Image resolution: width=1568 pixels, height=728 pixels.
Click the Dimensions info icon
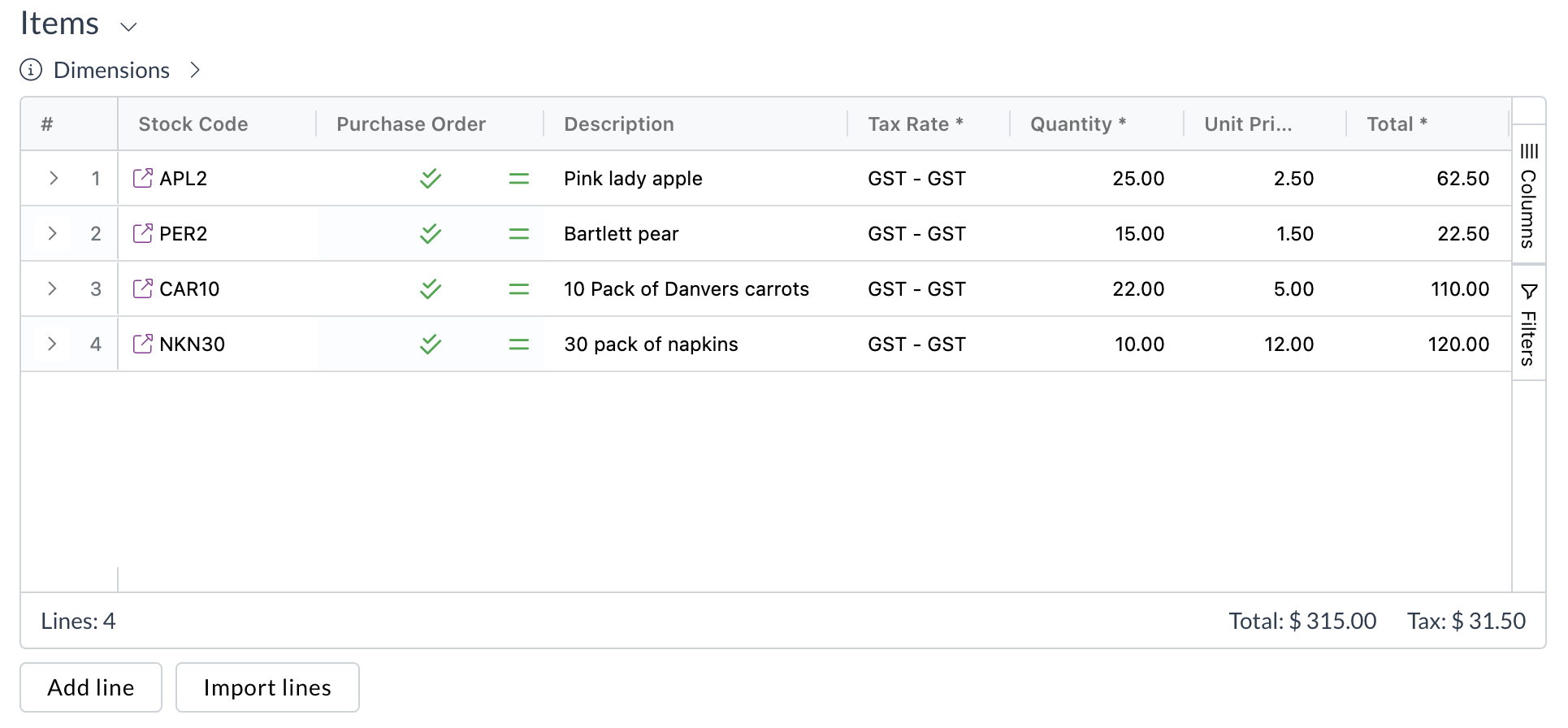coord(31,70)
